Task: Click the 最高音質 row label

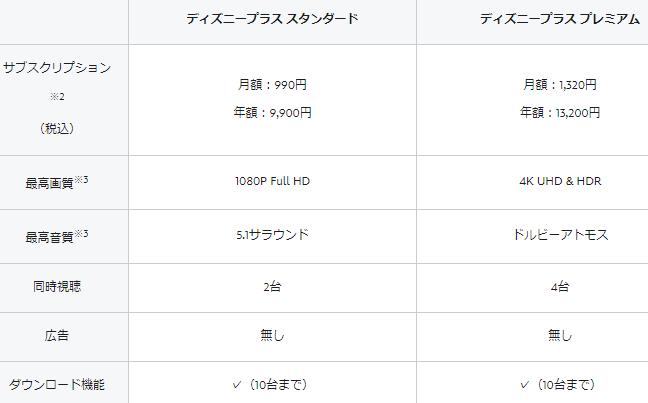Action: click(x=57, y=236)
